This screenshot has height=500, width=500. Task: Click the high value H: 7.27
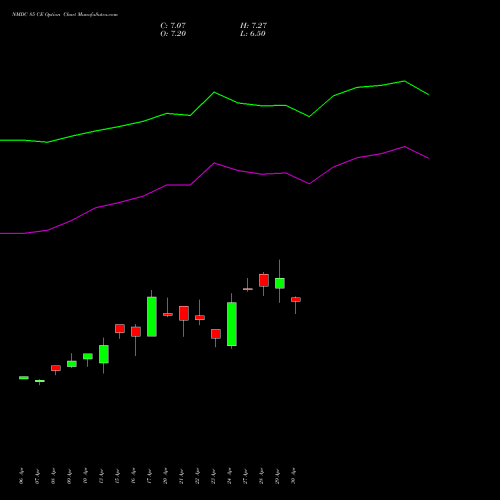(x=253, y=25)
